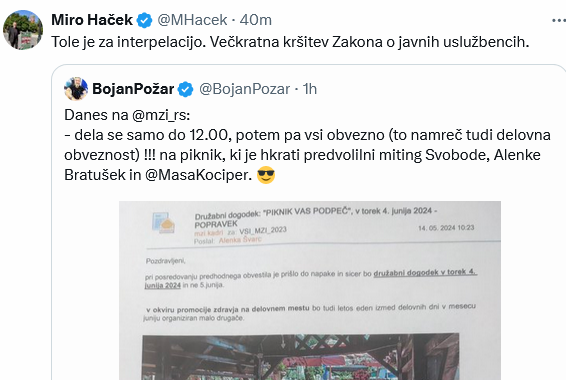Click the picnic venue photo in the document
566x380 pixels.
pyautogui.click(x=300, y=357)
